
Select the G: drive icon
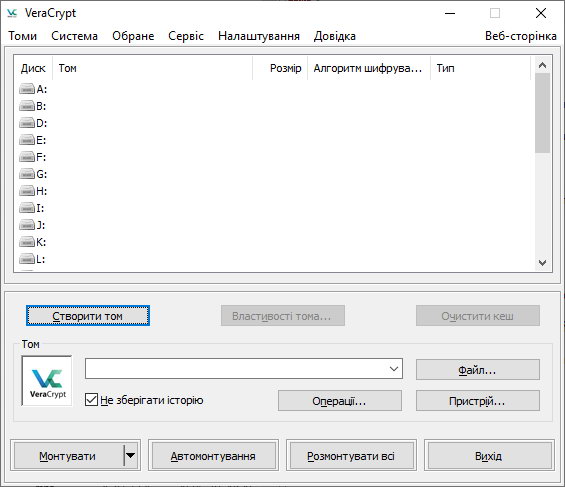click(27, 174)
